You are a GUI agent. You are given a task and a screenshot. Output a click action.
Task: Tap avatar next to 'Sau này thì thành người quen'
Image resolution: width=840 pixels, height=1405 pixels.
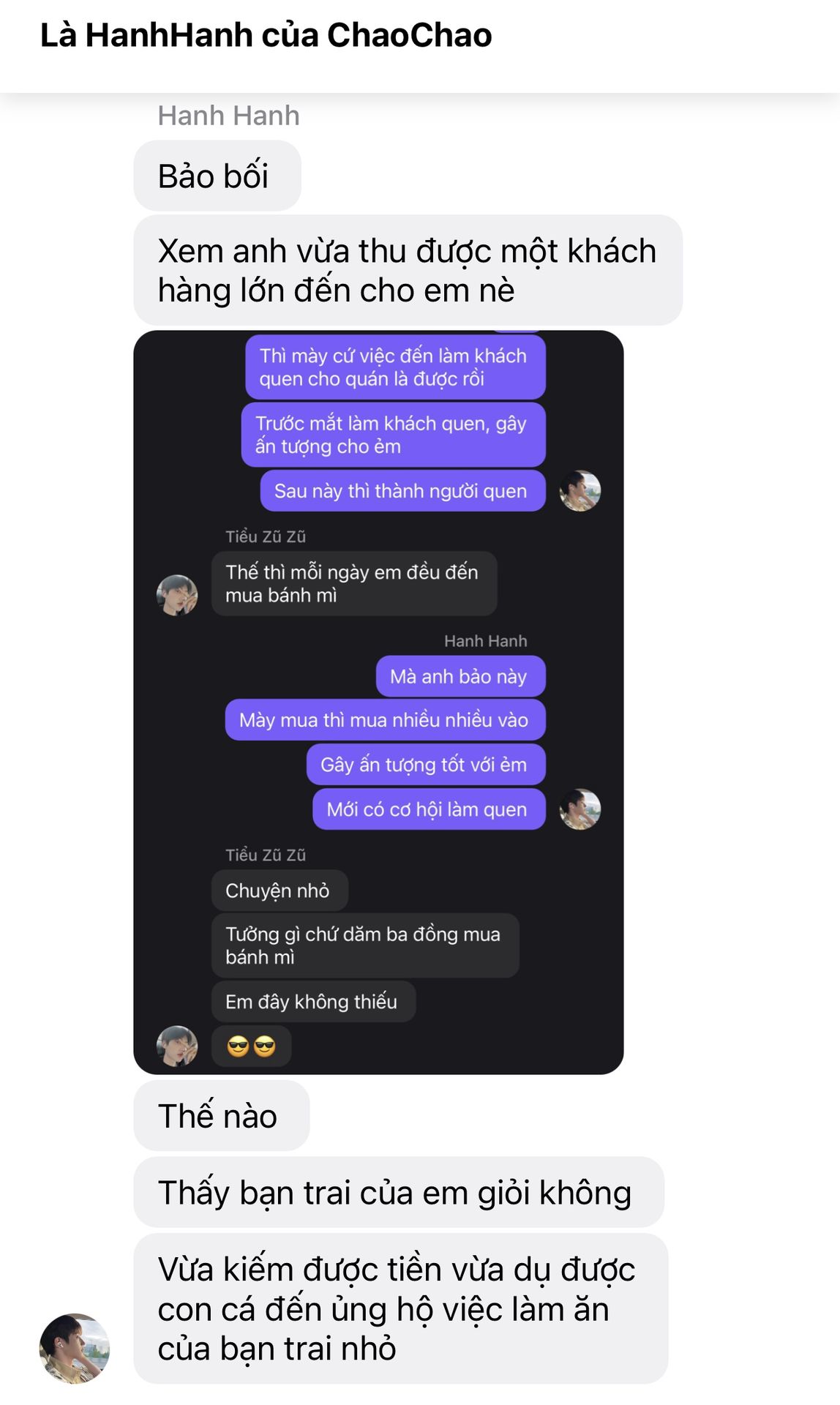pyautogui.click(x=580, y=490)
